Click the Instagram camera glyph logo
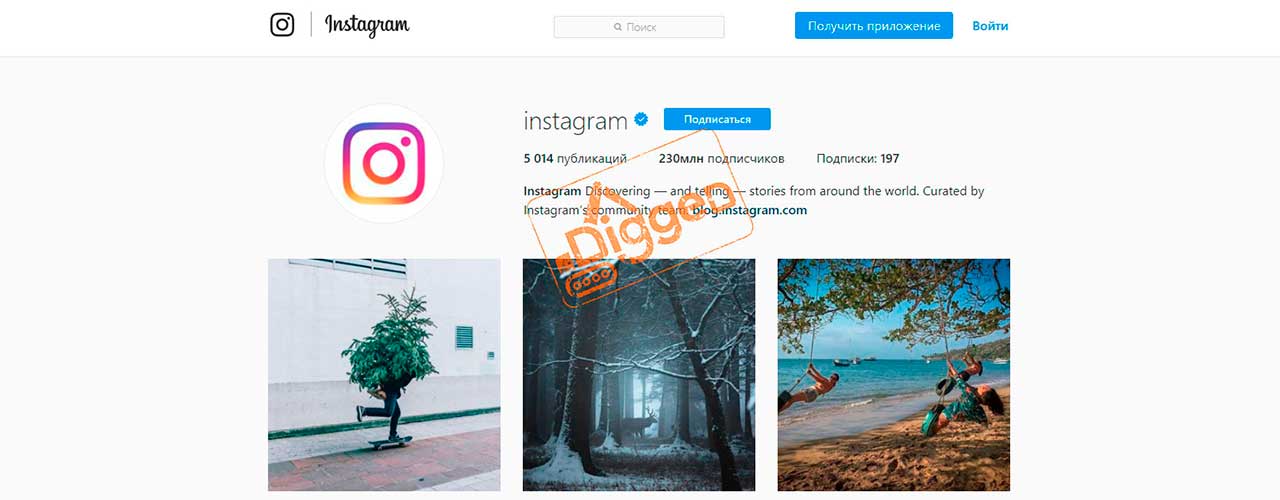Viewport: 1280px width, 500px height. pos(282,25)
